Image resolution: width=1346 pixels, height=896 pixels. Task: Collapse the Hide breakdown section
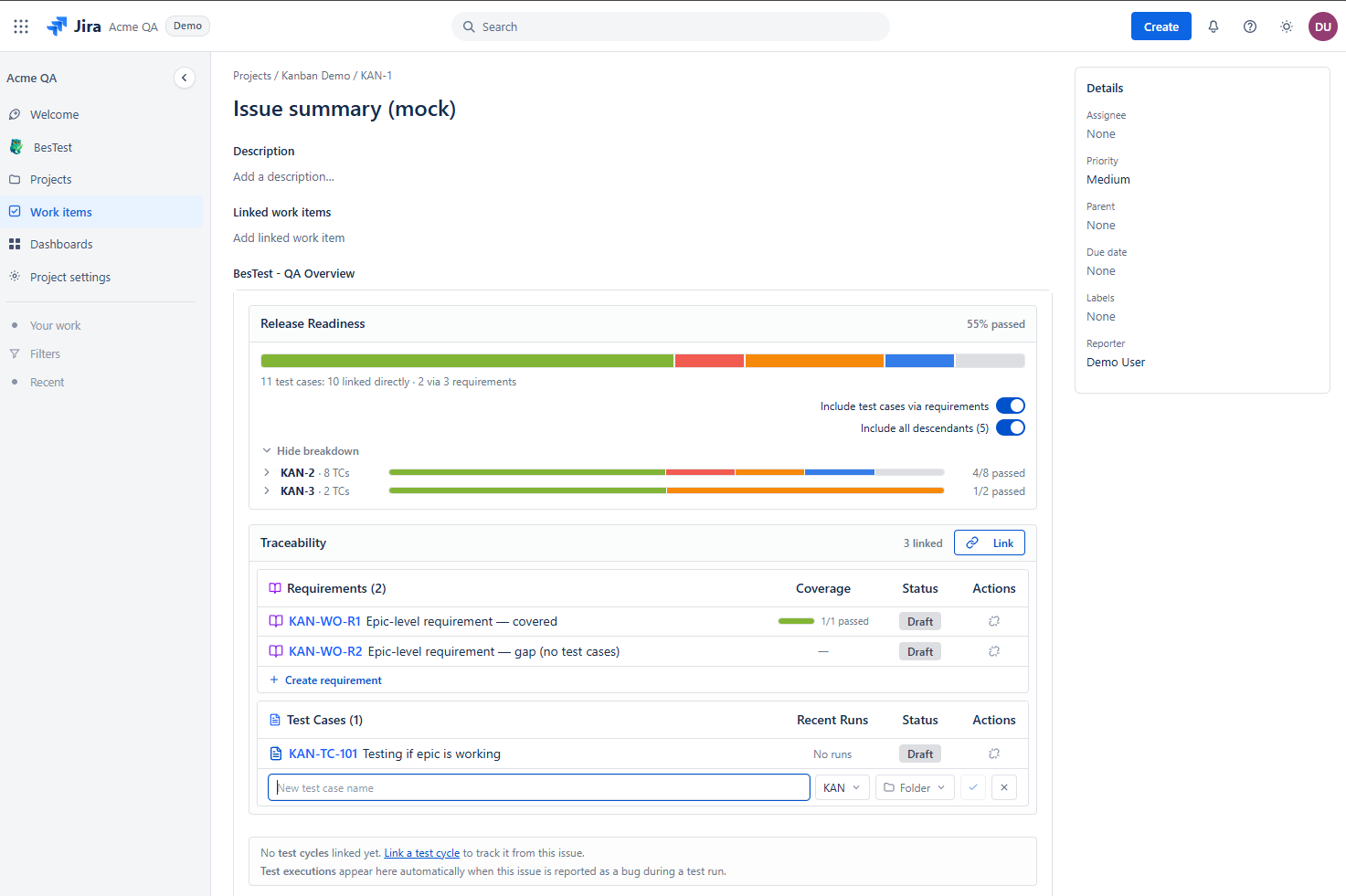[x=311, y=450]
